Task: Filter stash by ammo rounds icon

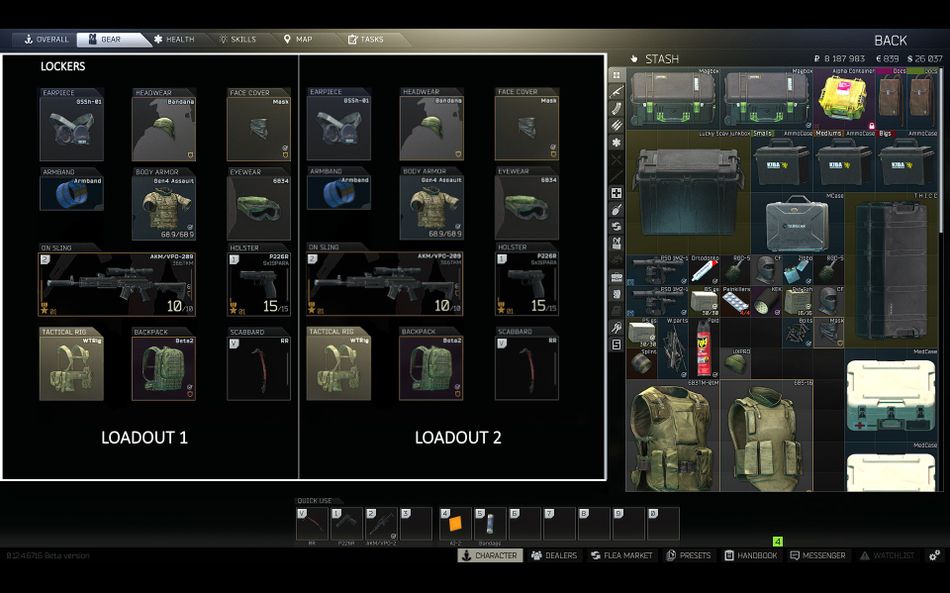Action: click(616, 126)
